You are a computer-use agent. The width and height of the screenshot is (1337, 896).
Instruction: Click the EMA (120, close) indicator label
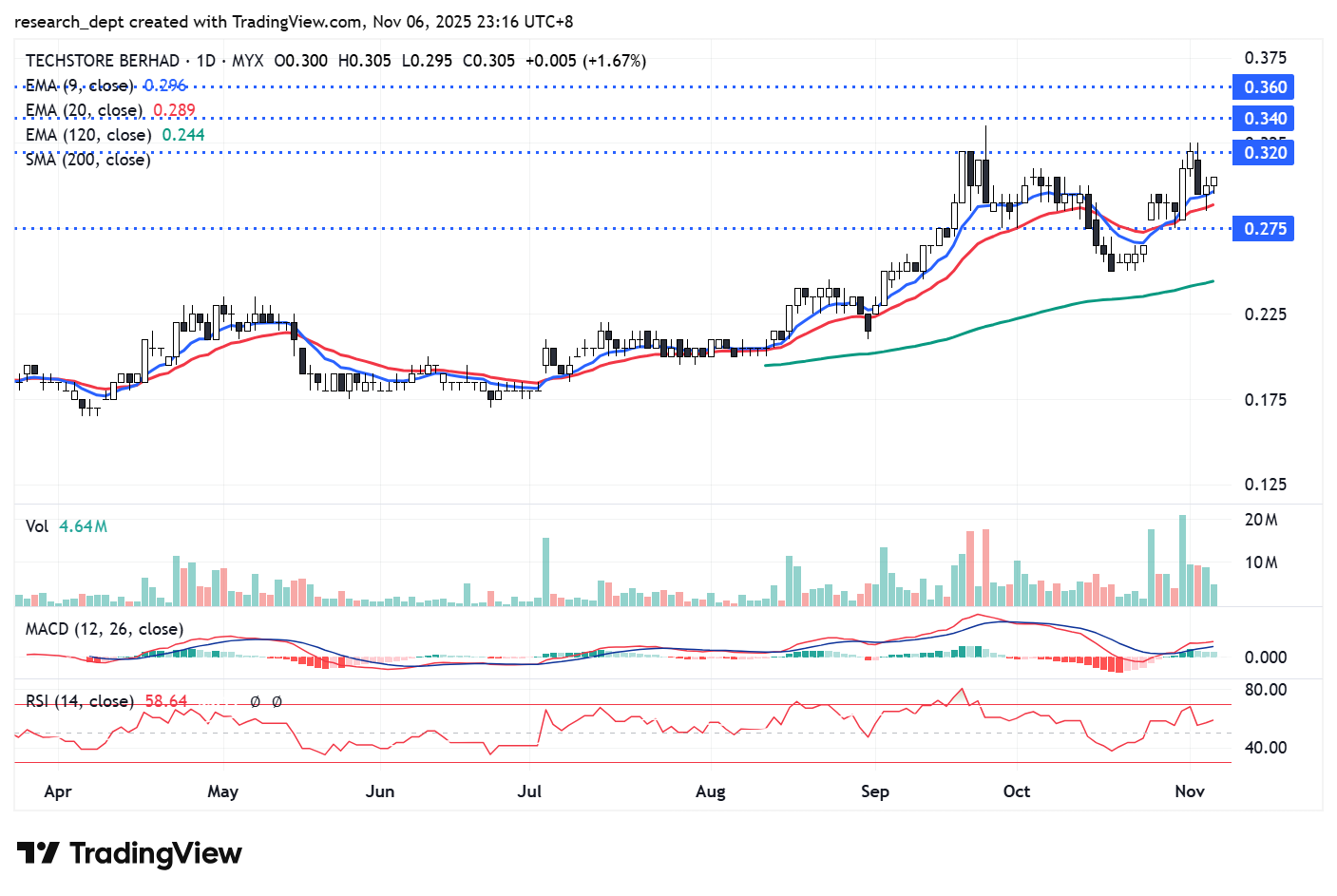click(88, 135)
